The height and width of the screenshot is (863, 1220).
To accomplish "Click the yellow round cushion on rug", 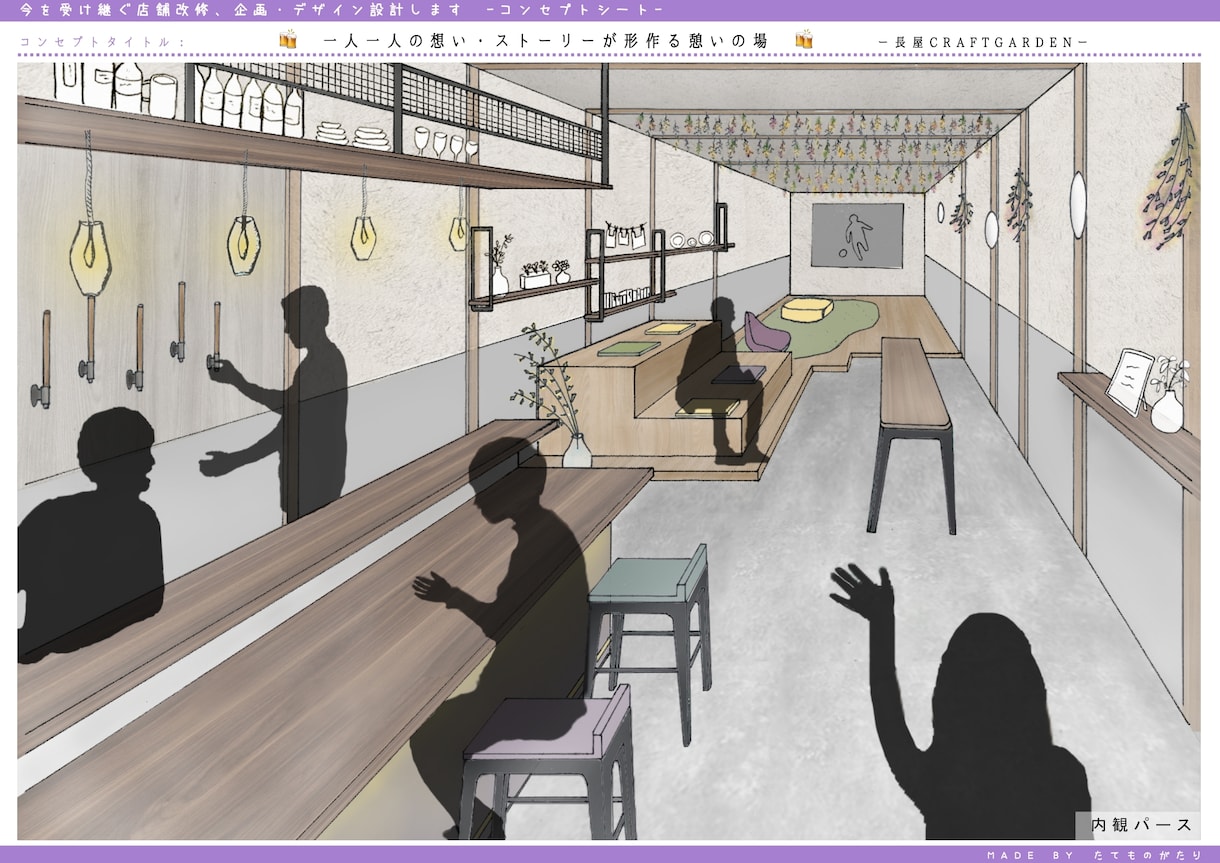I will [810, 309].
